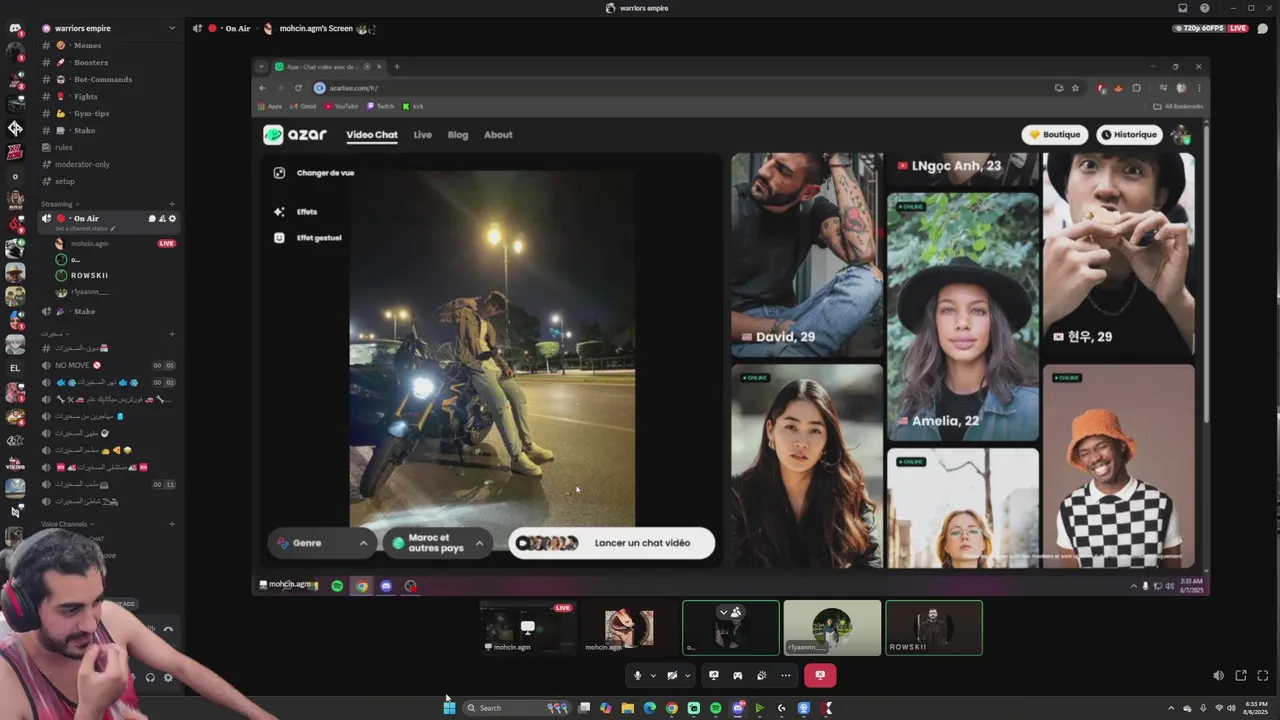Open the Bot-Commands channel
Screen dimensions: 1280x720
pos(108,79)
